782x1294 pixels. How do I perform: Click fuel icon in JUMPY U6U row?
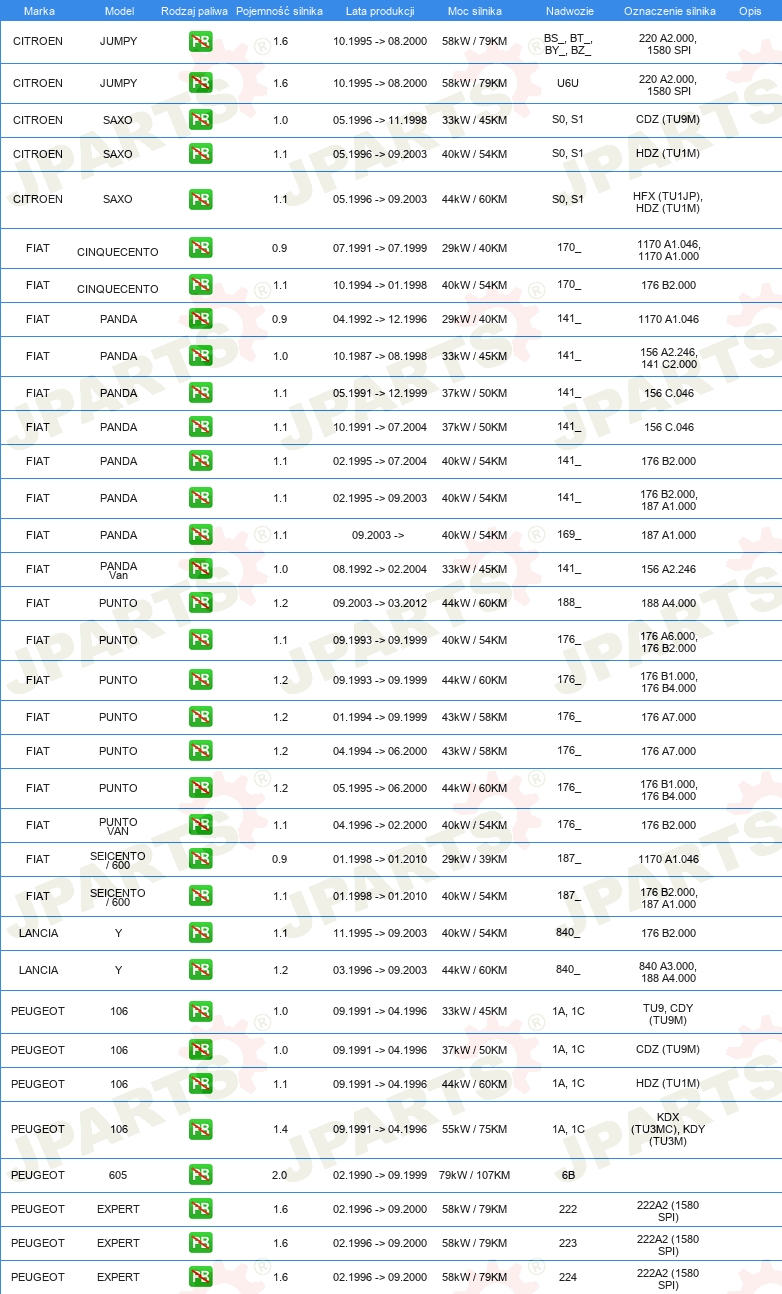click(x=200, y=84)
